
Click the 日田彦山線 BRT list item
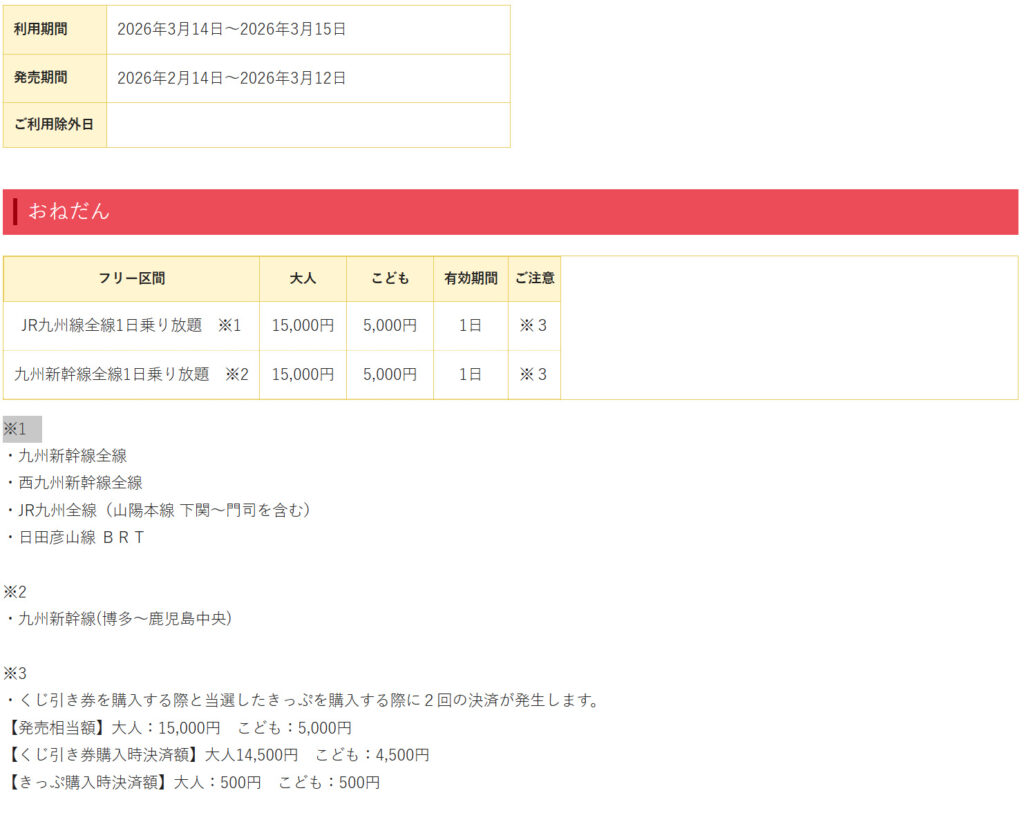[75, 537]
